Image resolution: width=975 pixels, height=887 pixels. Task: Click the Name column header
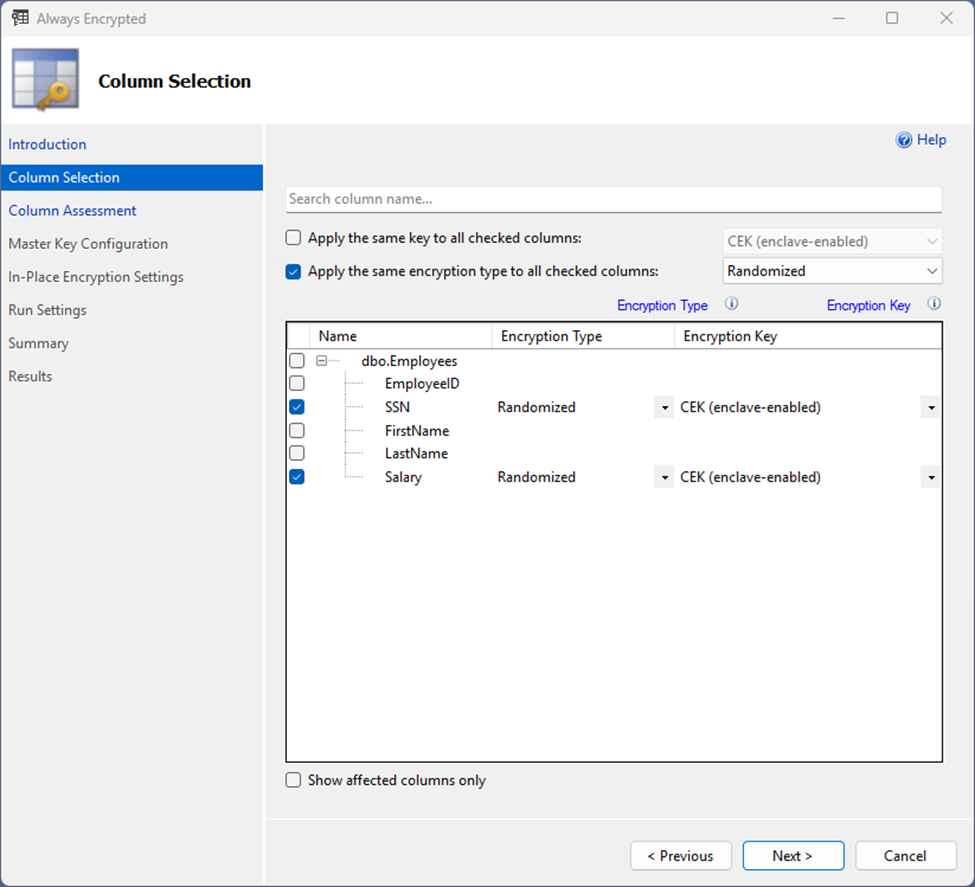tap(401, 336)
